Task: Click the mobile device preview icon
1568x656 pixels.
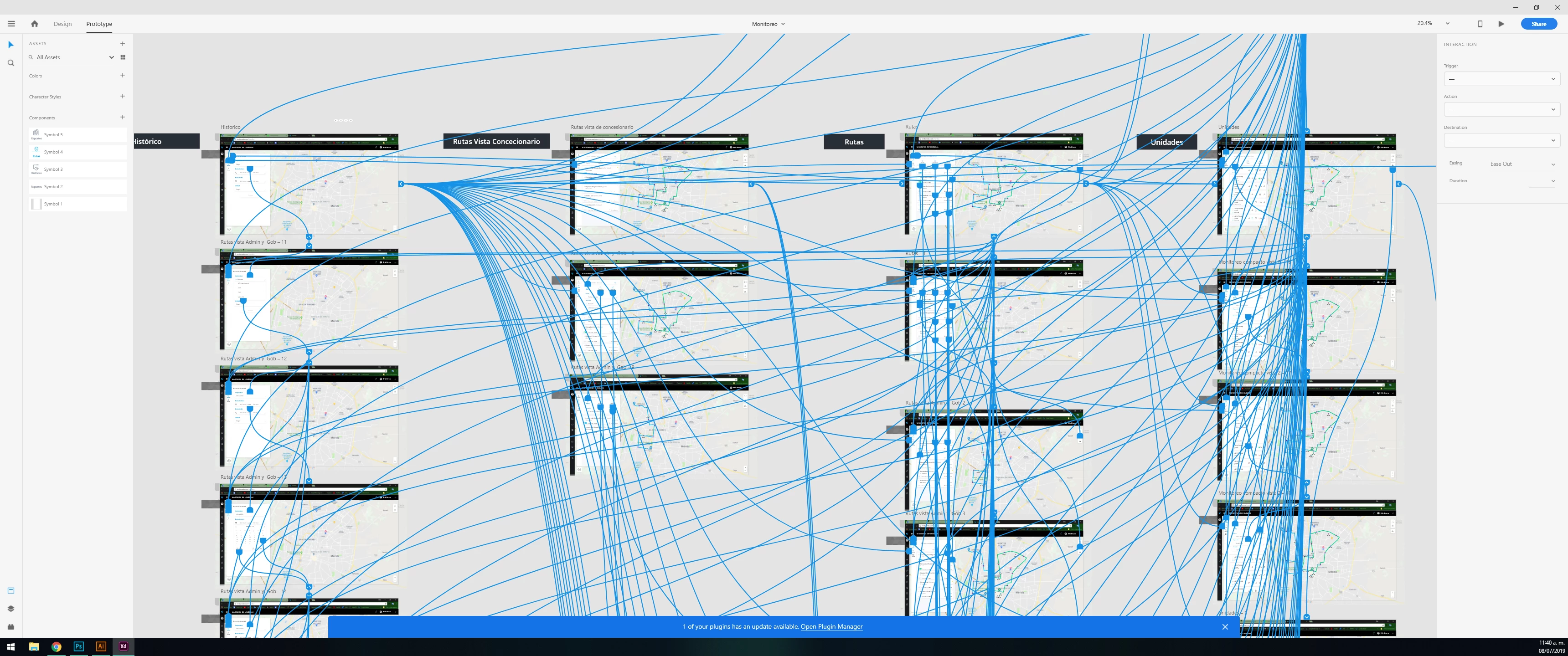Action: [1480, 24]
